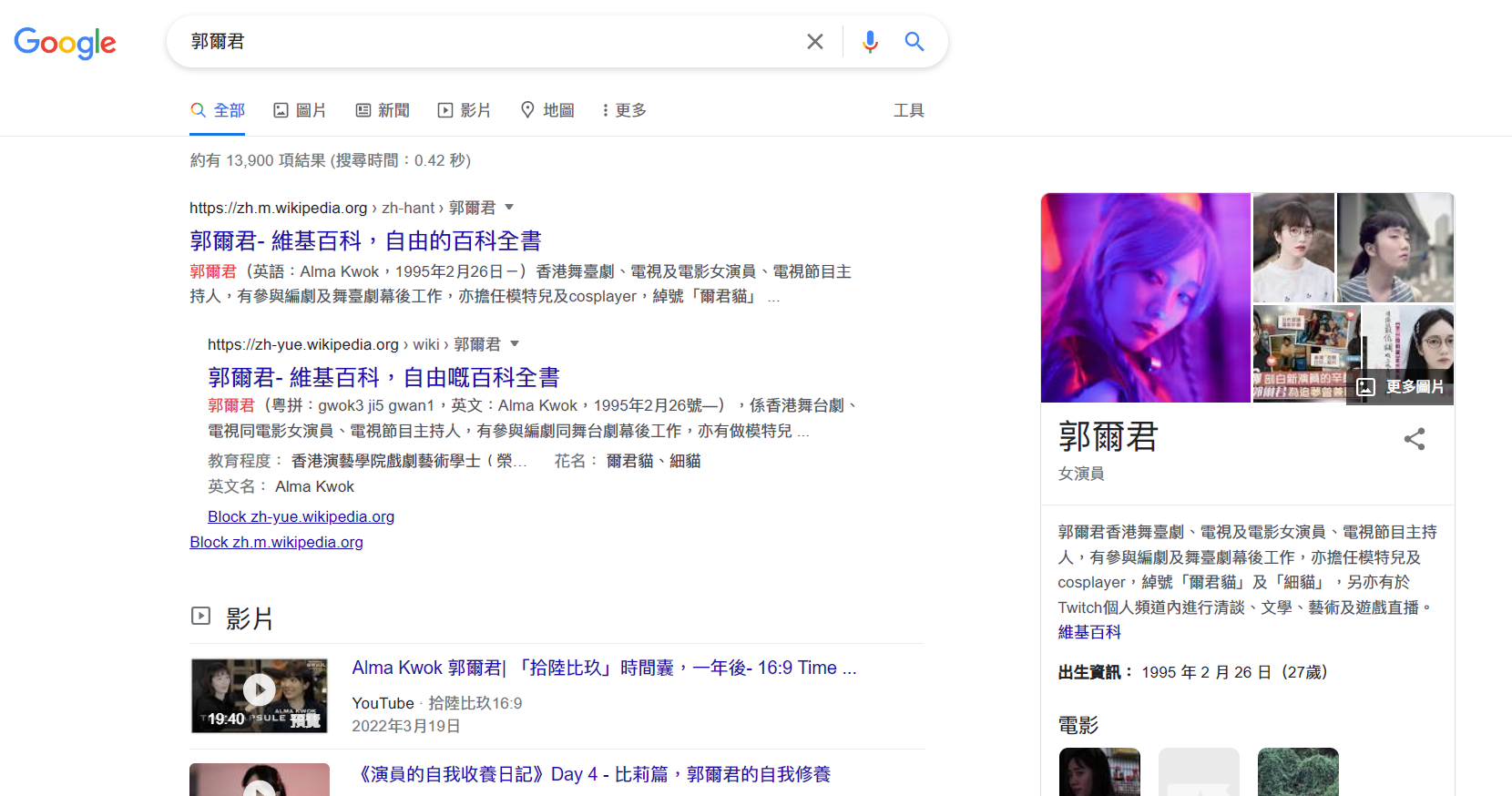Screen dimensions: 1512x796
Task: Open first movie poster under 電影
Action: [x=1099, y=771]
